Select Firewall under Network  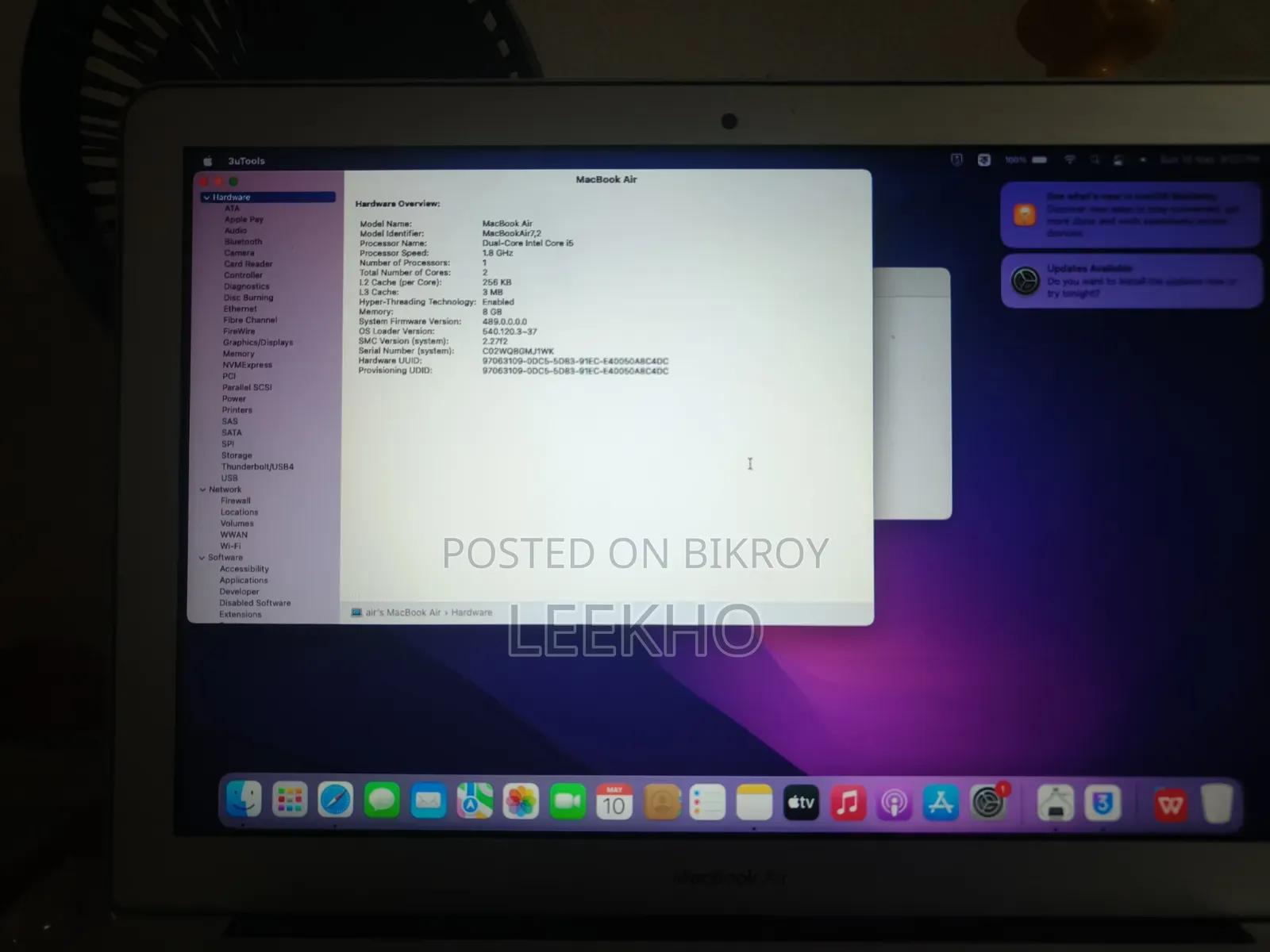pyautogui.click(x=236, y=501)
